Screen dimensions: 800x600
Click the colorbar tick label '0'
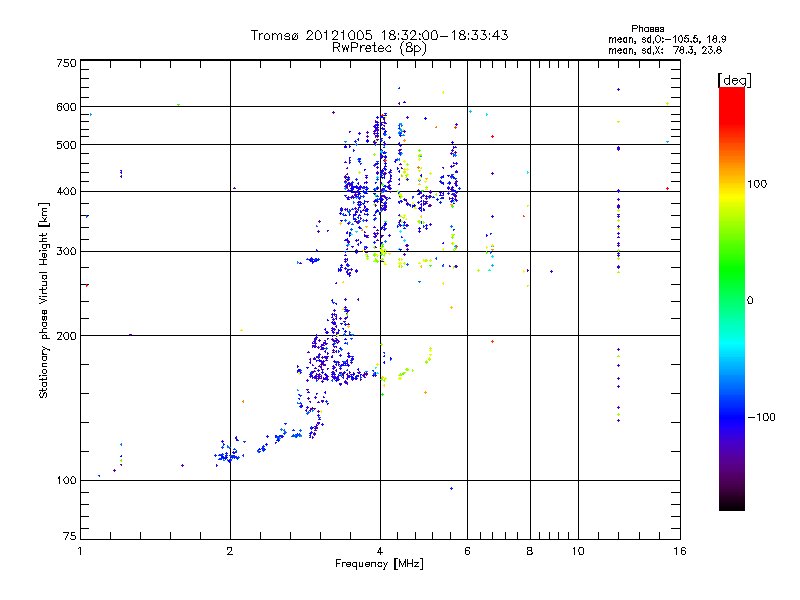tap(750, 301)
